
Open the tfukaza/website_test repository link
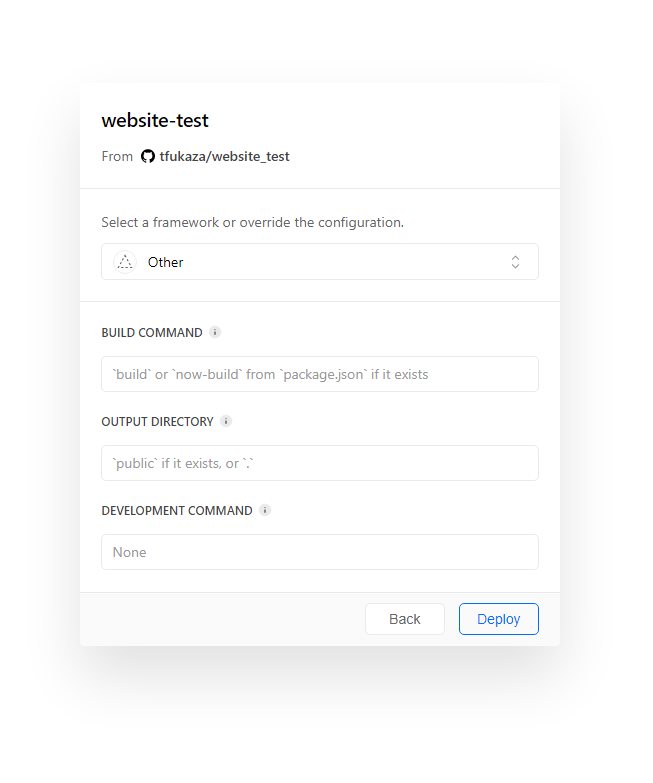click(x=224, y=156)
